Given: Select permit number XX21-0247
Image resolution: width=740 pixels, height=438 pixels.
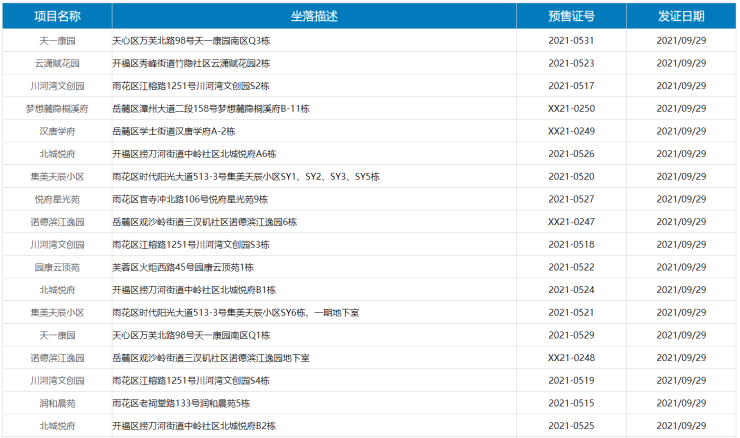Looking at the screenshot, I should point(571,222).
